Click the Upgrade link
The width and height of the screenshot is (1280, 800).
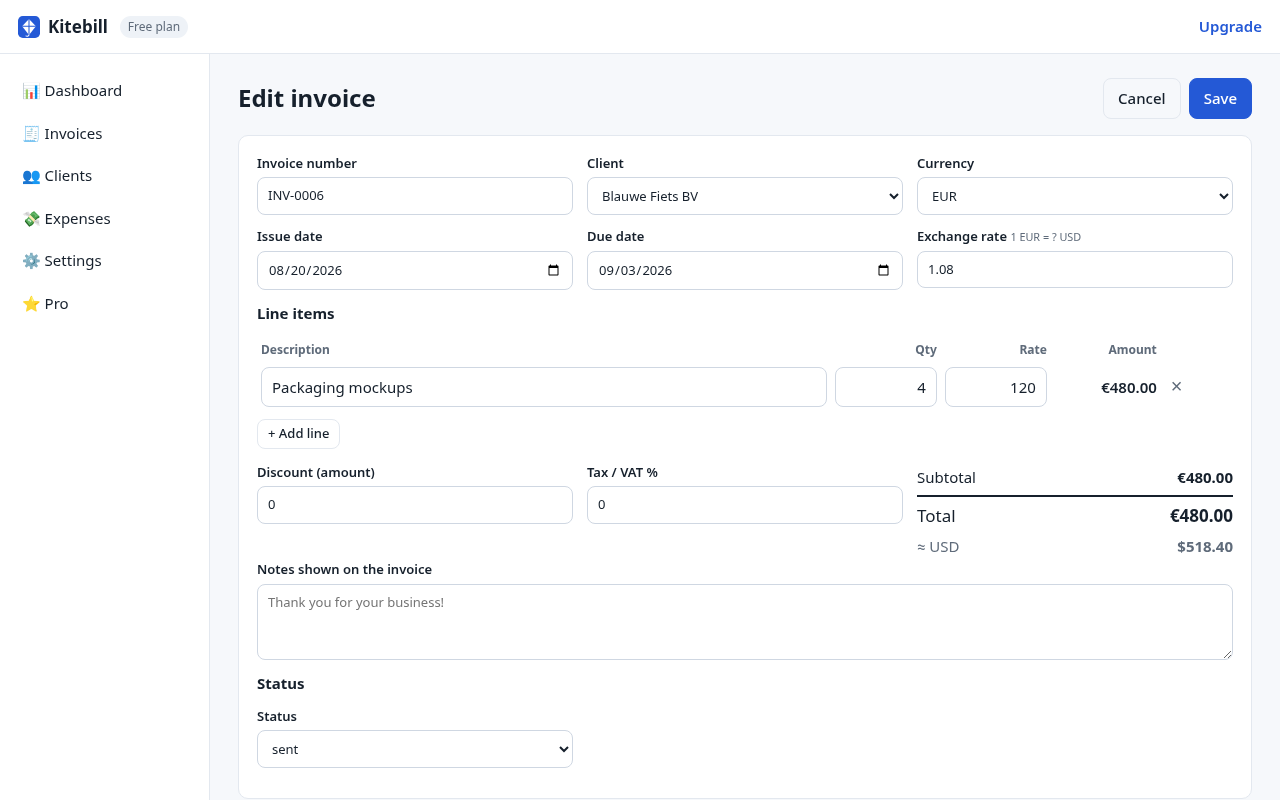point(1230,27)
